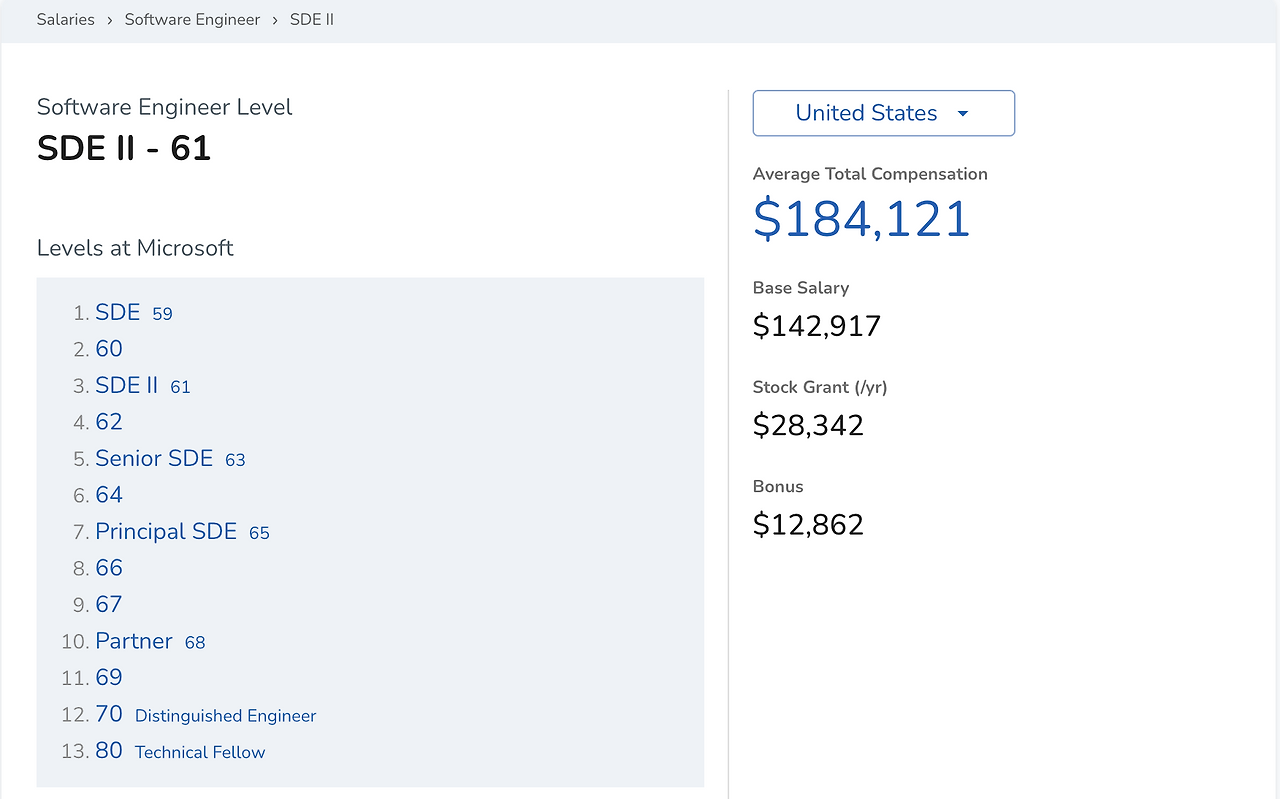Open the SDE 59 level link

pos(134,313)
